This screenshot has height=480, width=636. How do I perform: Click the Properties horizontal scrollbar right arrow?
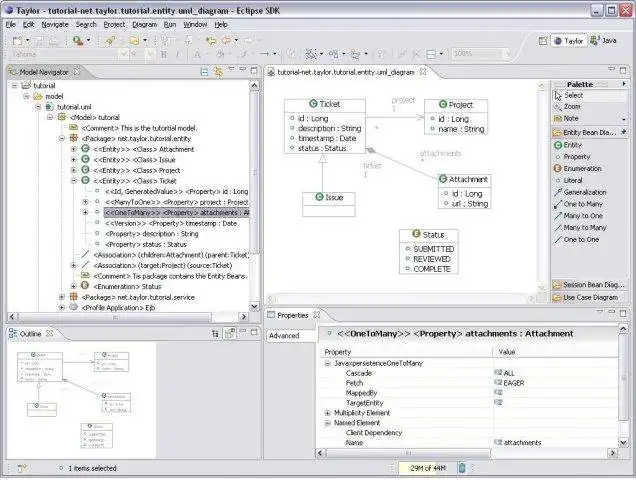(x=612, y=453)
